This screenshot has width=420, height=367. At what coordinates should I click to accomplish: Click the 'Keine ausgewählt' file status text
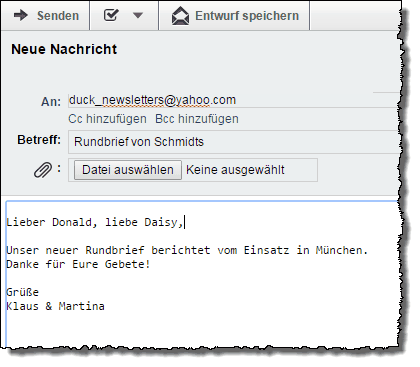click(235, 170)
